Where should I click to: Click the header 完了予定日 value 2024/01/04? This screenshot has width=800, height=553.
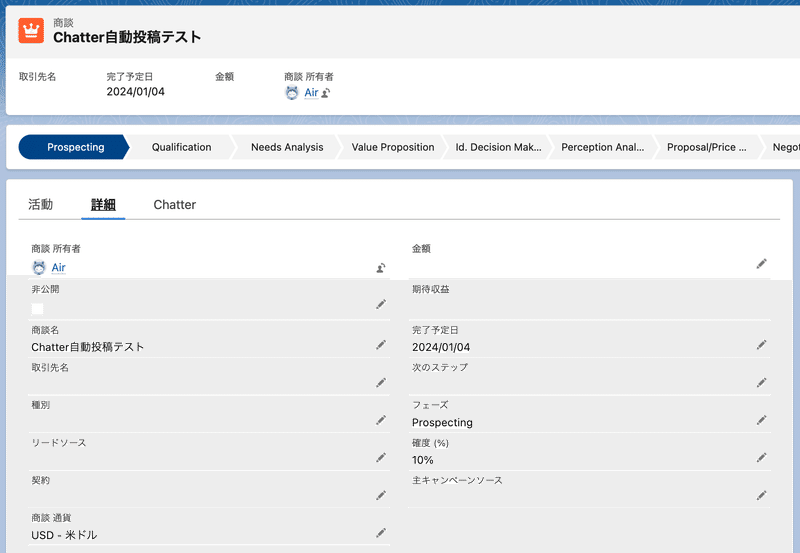coord(135,92)
